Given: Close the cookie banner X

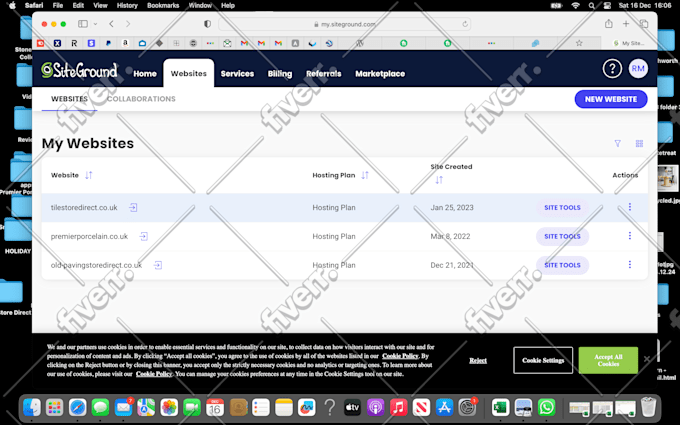Looking at the screenshot, I should (647, 359).
